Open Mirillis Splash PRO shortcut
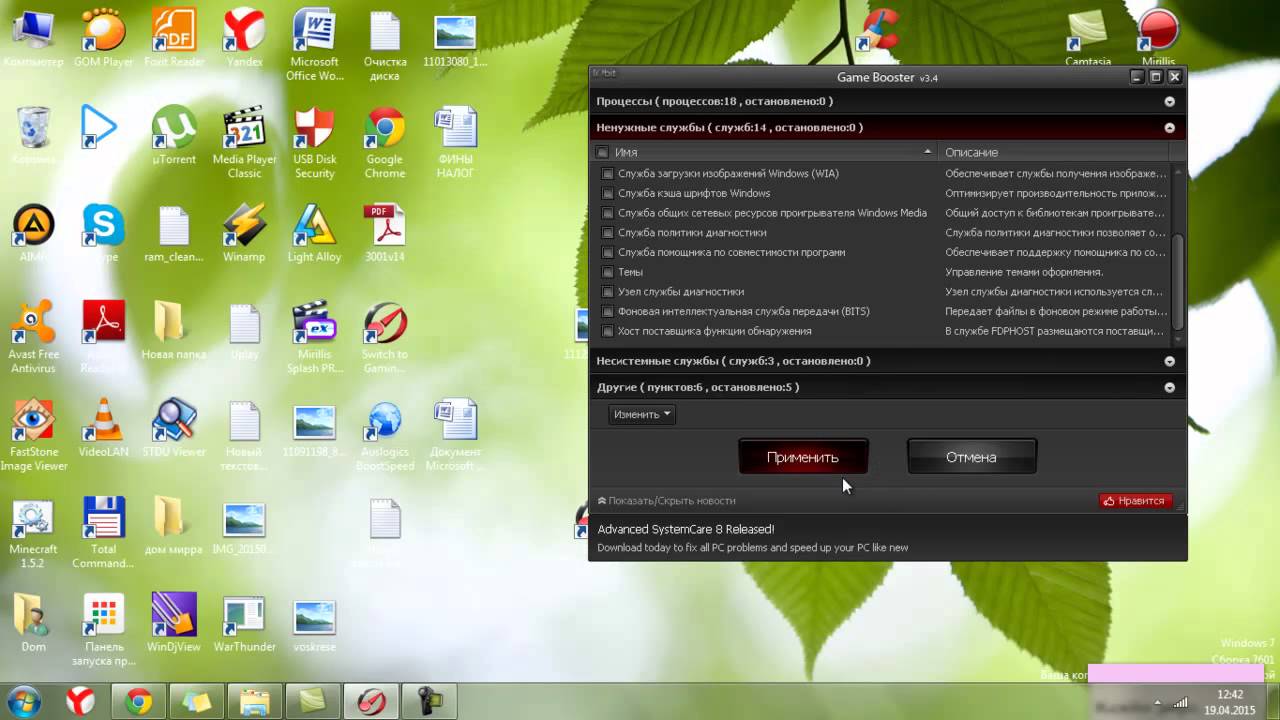 314,338
